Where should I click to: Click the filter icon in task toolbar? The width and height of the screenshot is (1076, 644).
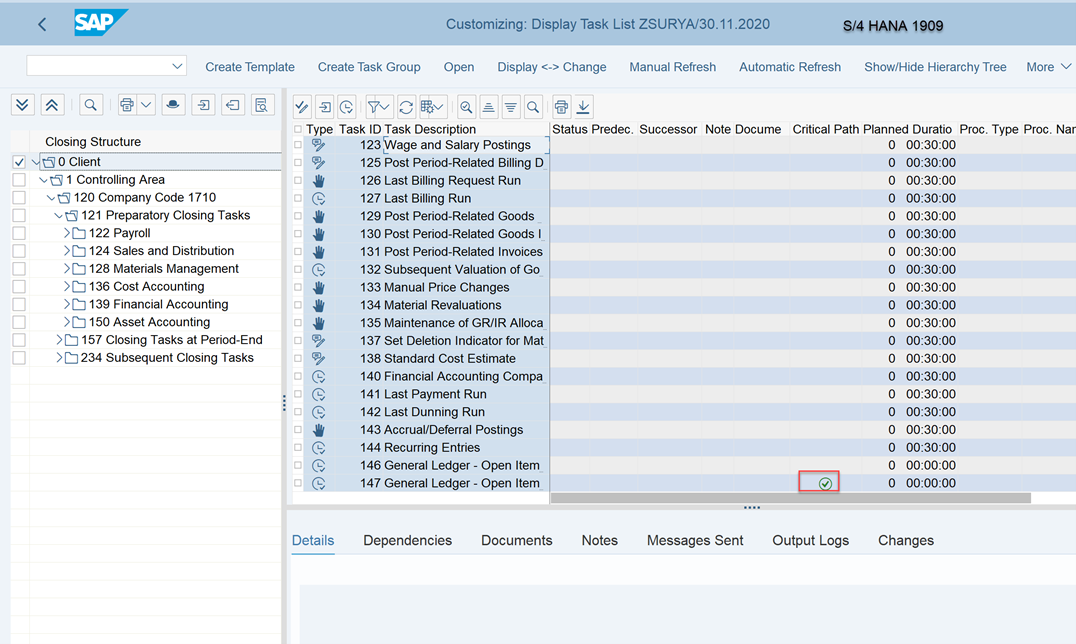coord(378,107)
